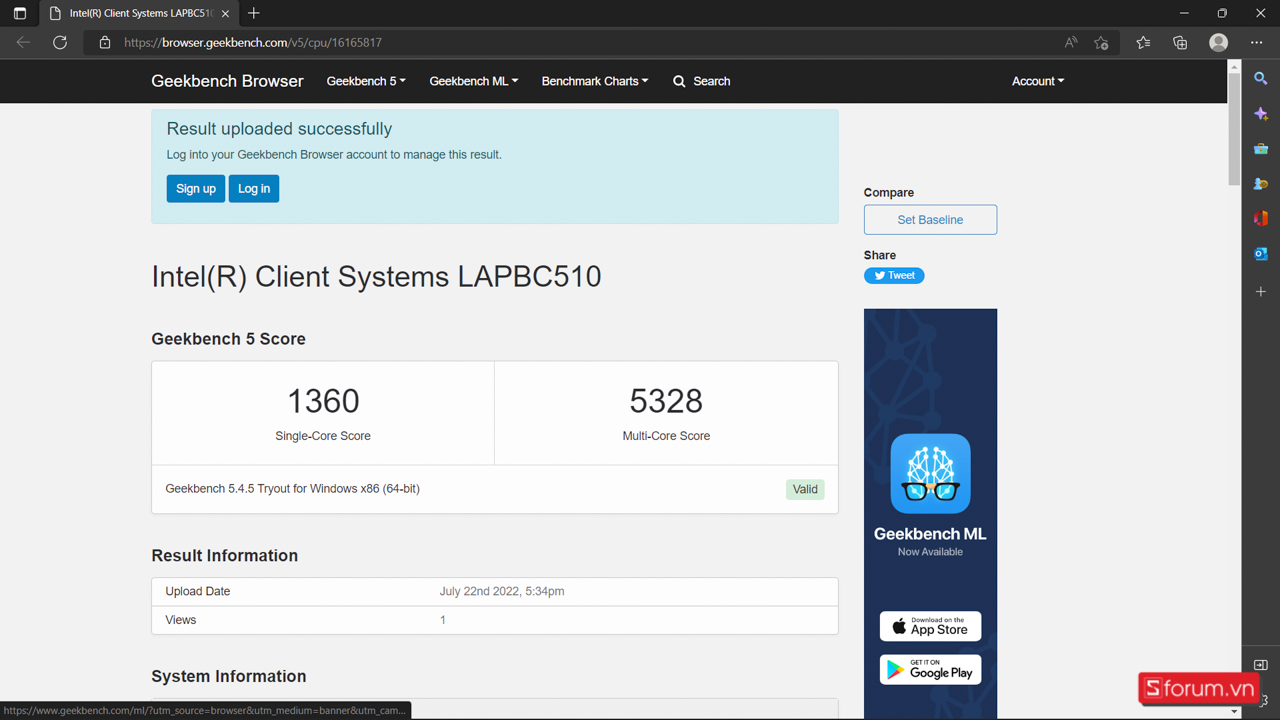Open the tab actions menu icon
Screen dimensions: 1280x720
(20, 13)
